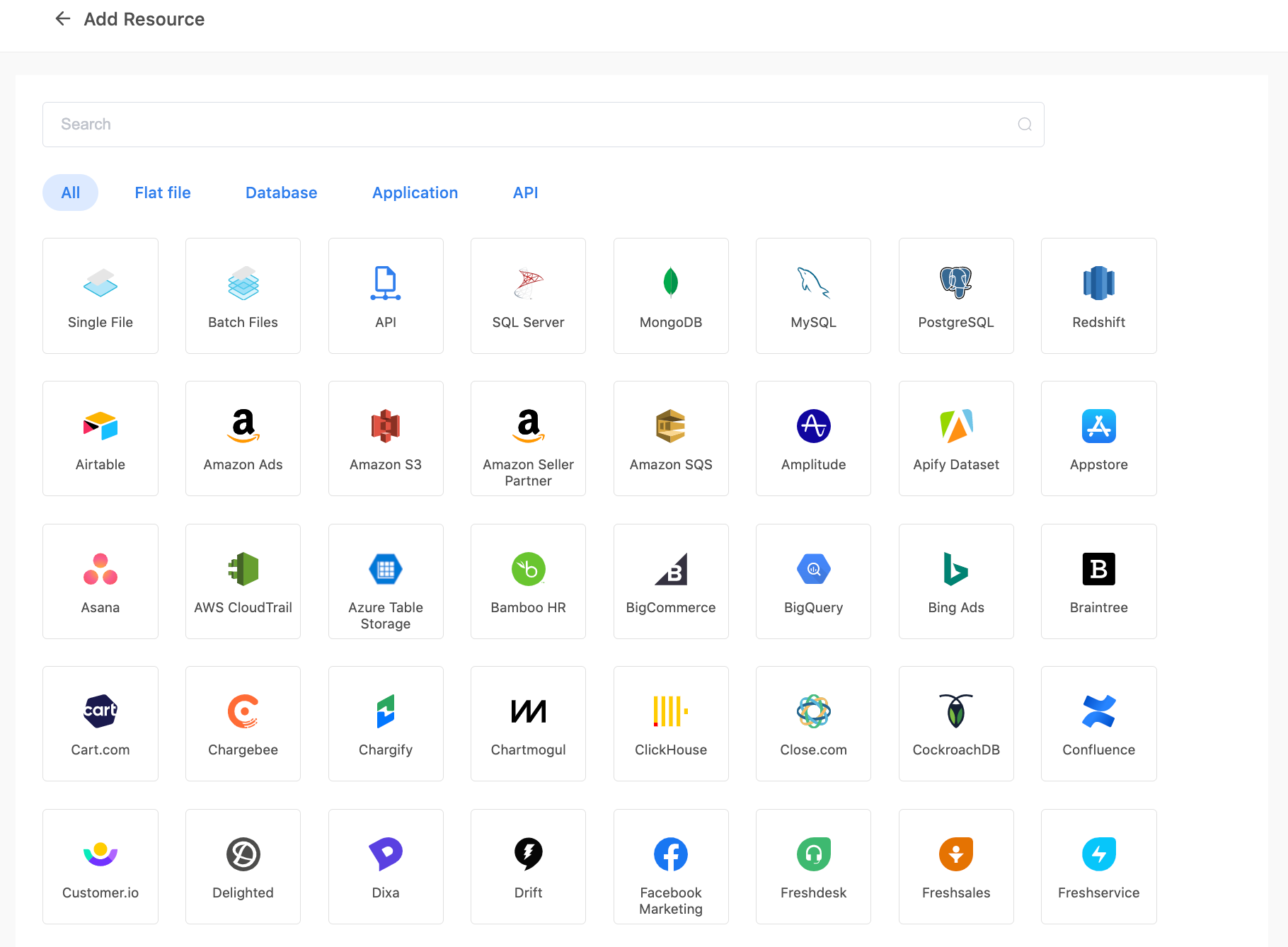The height and width of the screenshot is (947, 1288).
Task: Select the Amazon Seller Partner icon
Action: point(529,426)
